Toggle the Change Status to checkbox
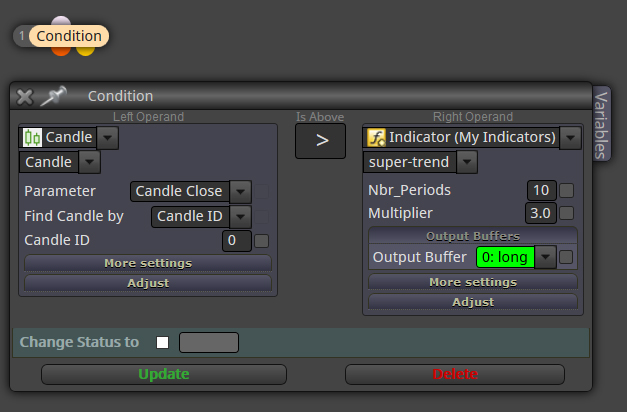Image resolution: width=627 pixels, height=412 pixels. [162, 342]
